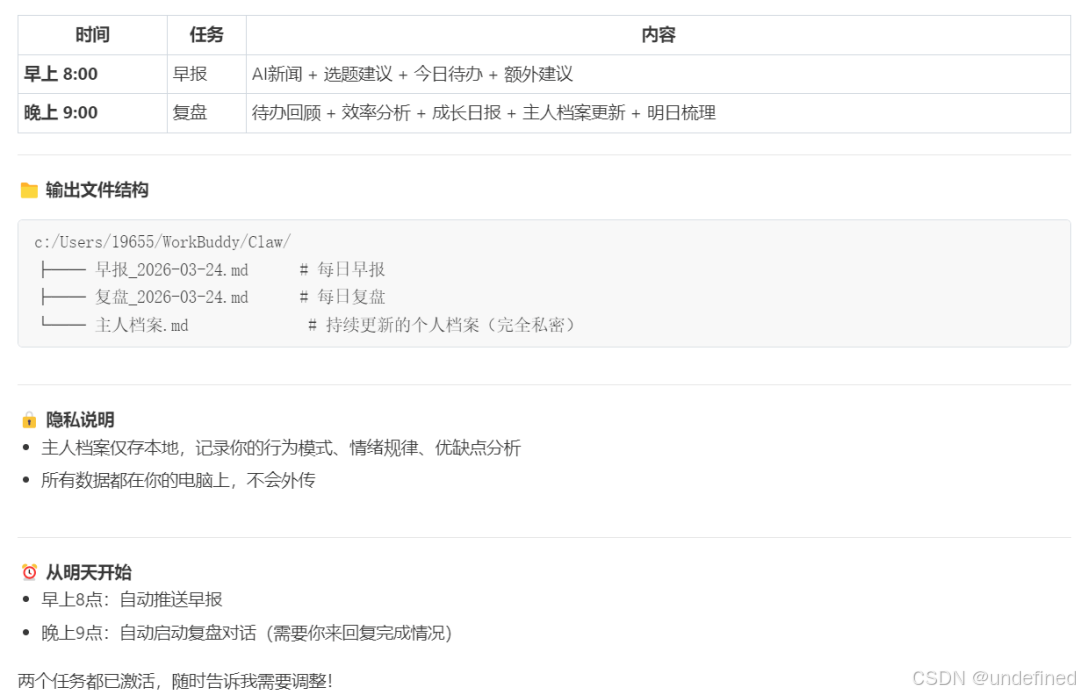Image resolution: width=1080 pixels, height=695 pixels.
Task: Click the 输出文件结构 heading
Action: (97, 190)
